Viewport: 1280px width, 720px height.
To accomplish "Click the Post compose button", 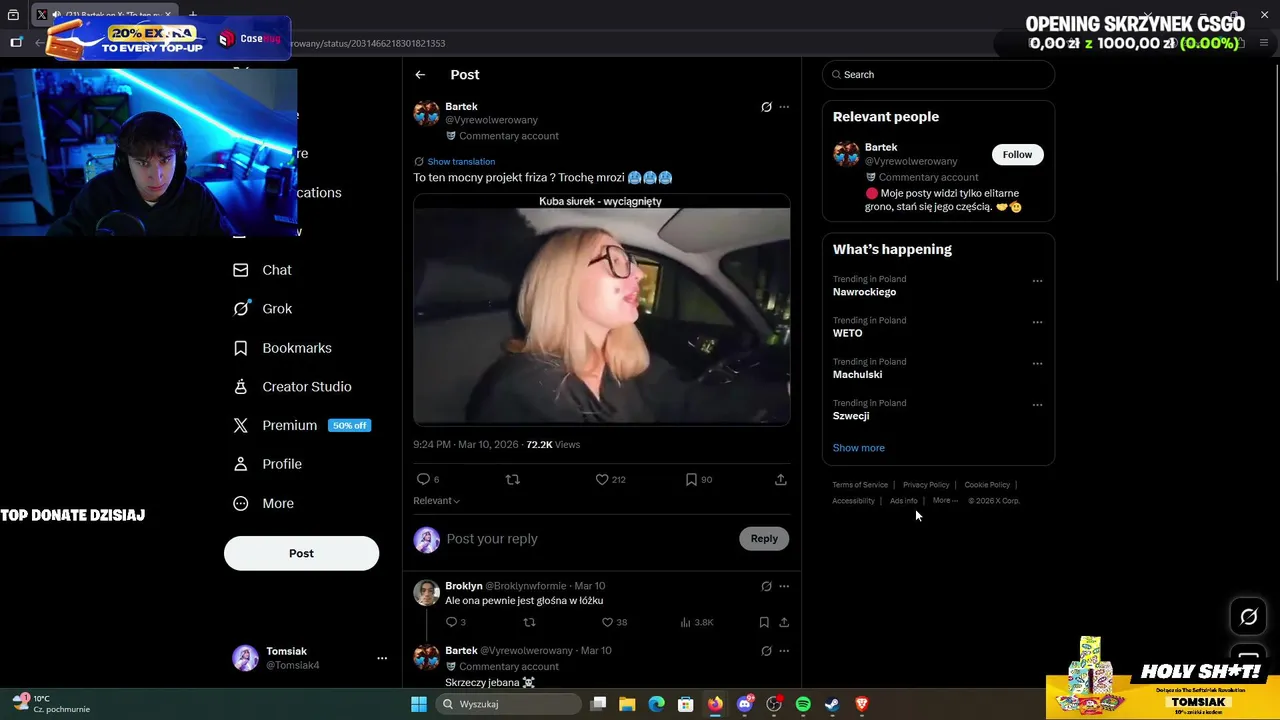I will click(301, 553).
